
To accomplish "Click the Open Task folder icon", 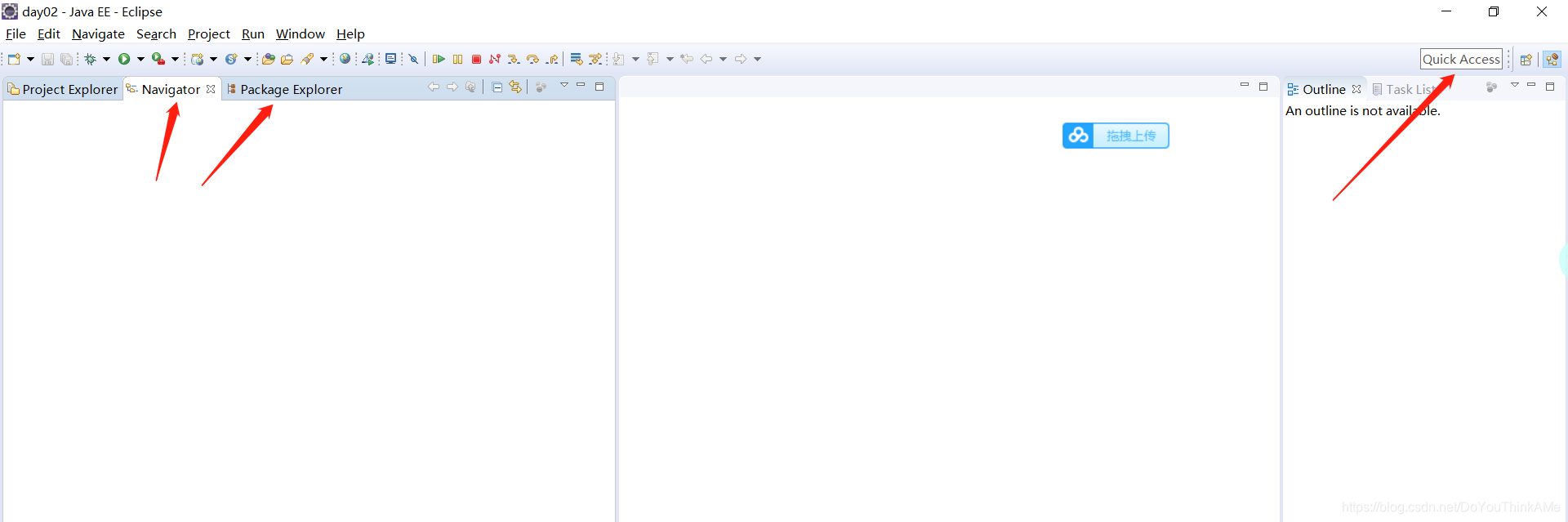I will [x=287, y=59].
